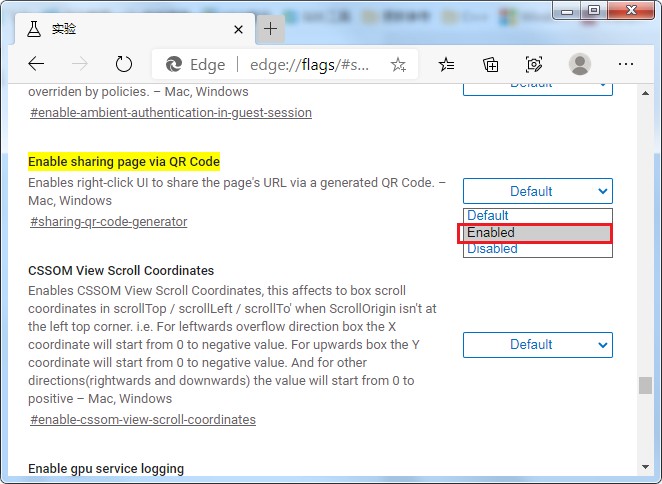This screenshot has width=662, height=484.
Task: Open the #sharing-qr-code-generator link
Action: point(108,221)
